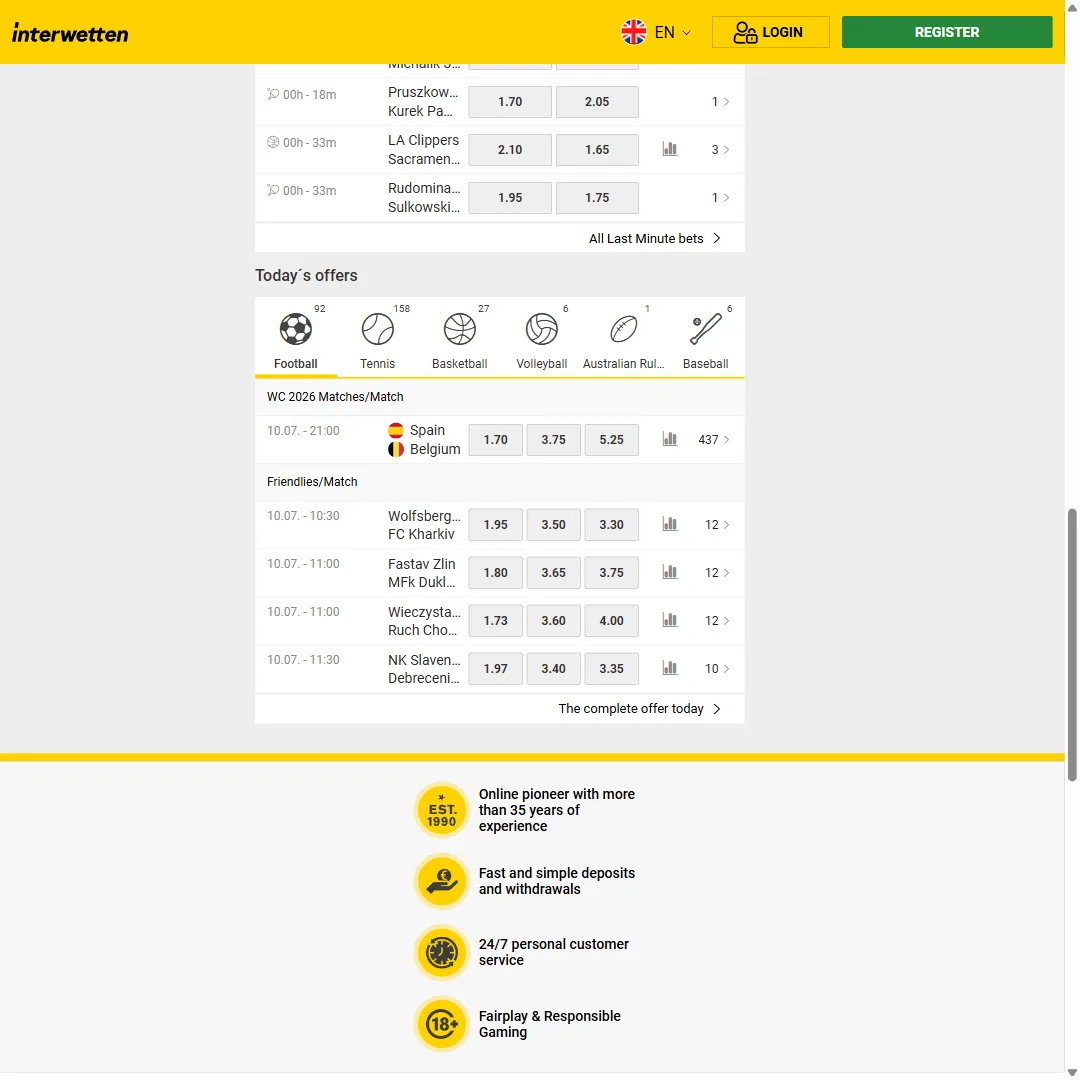Click the EST. 1990 badge icon
Screen dimensions: 1080x1080
(442, 810)
